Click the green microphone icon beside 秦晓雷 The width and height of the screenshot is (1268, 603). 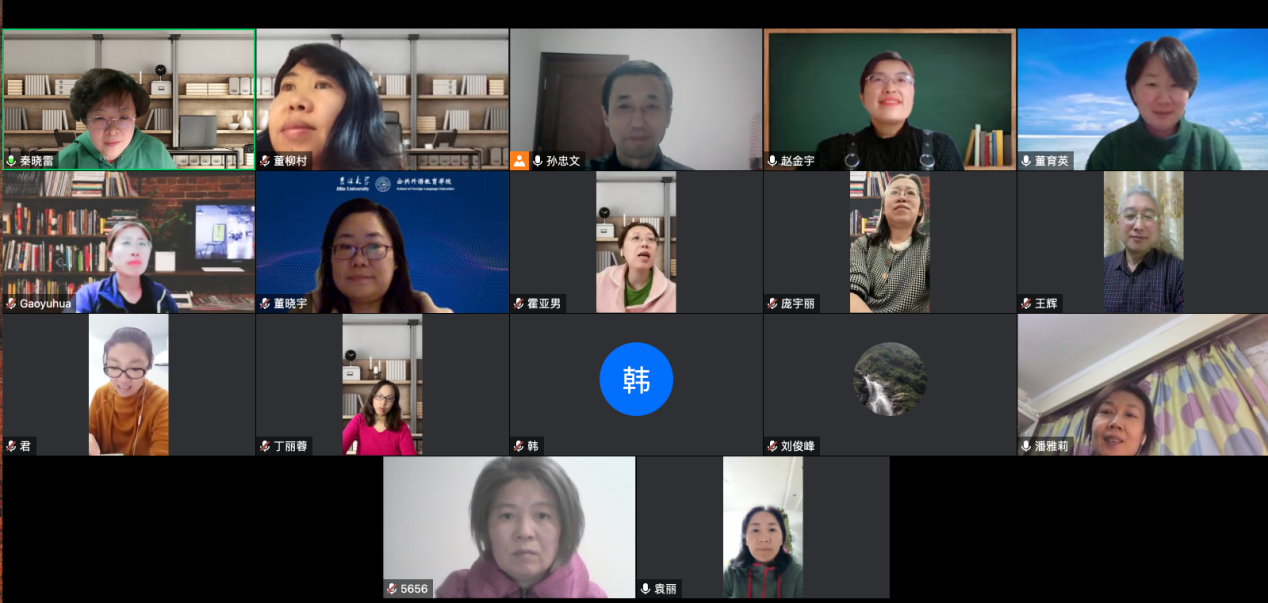(11, 161)
